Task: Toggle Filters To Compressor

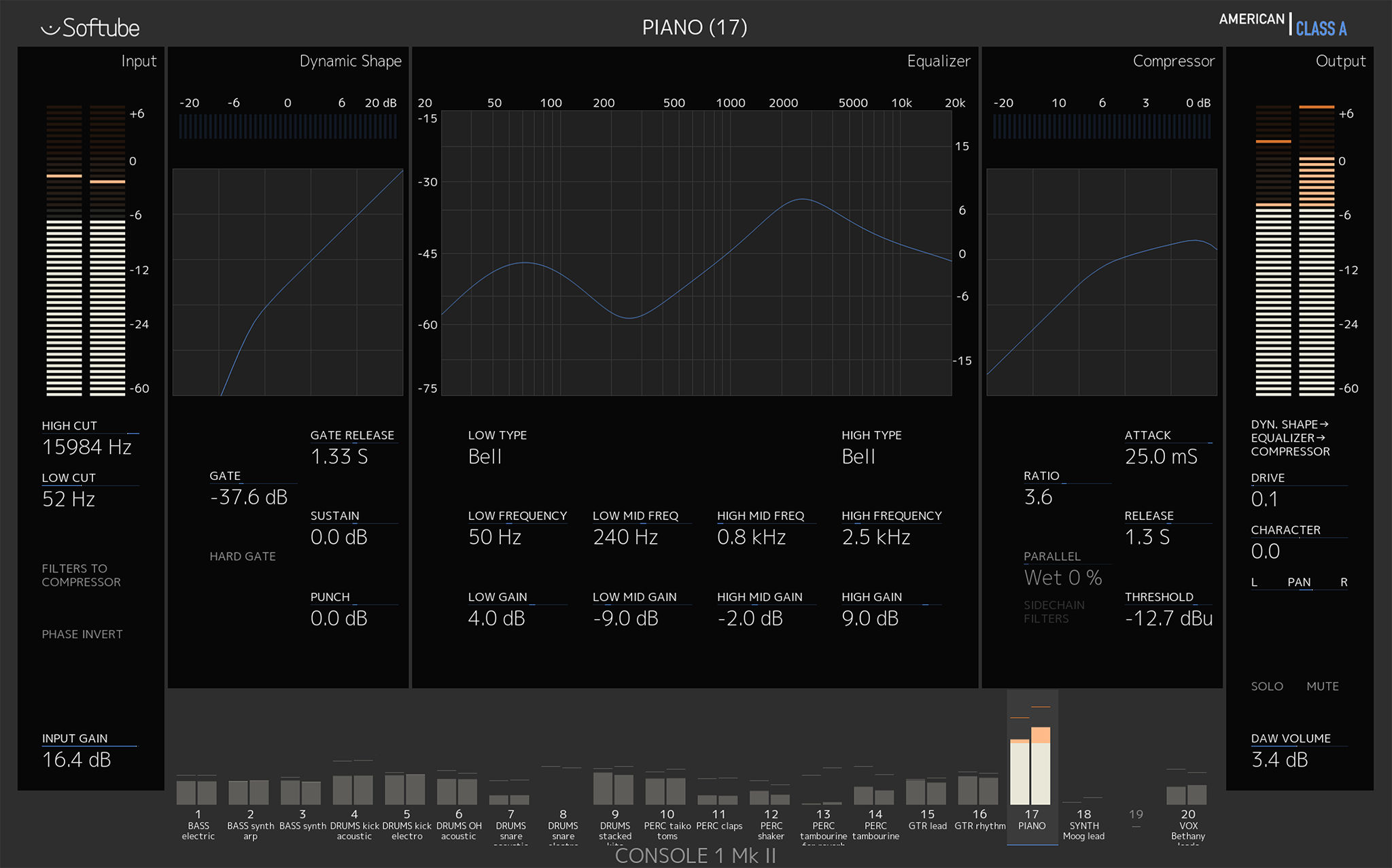Action: coord(82,575)
